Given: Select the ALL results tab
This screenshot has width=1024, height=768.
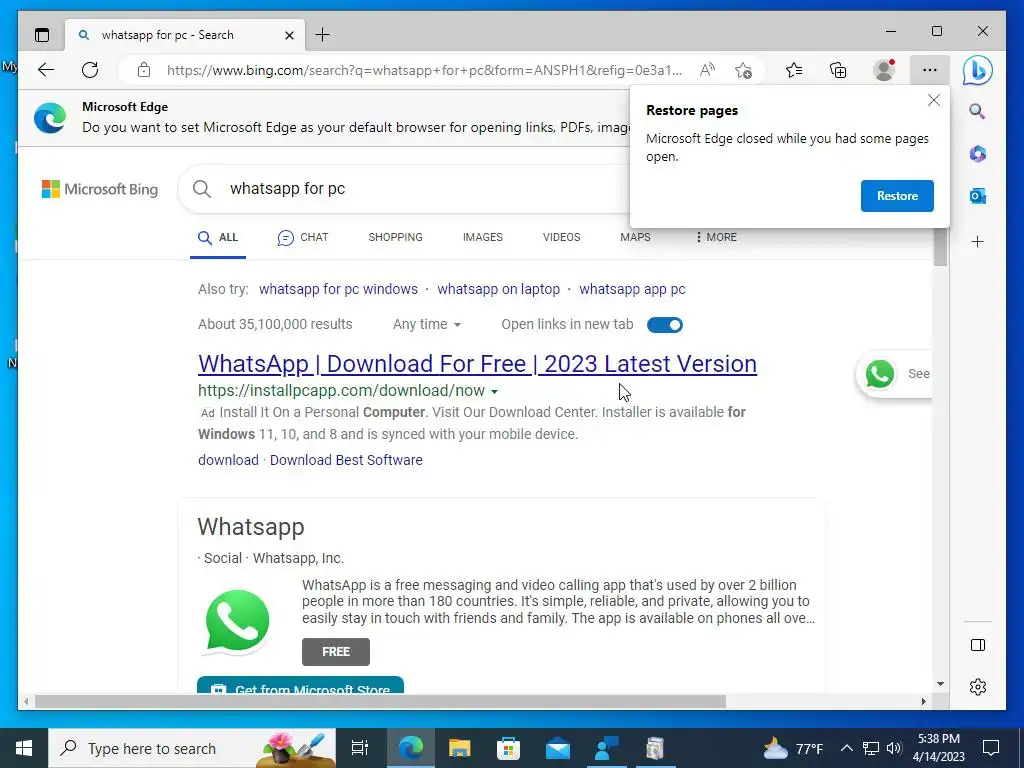Looking at the screenshot, I should pyautogui.click(x=218, y=238).
